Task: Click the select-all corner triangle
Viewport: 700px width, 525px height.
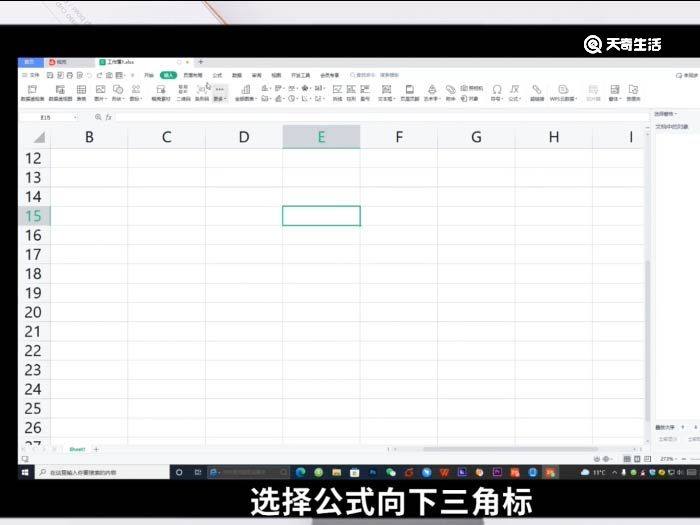Action: 39,137
